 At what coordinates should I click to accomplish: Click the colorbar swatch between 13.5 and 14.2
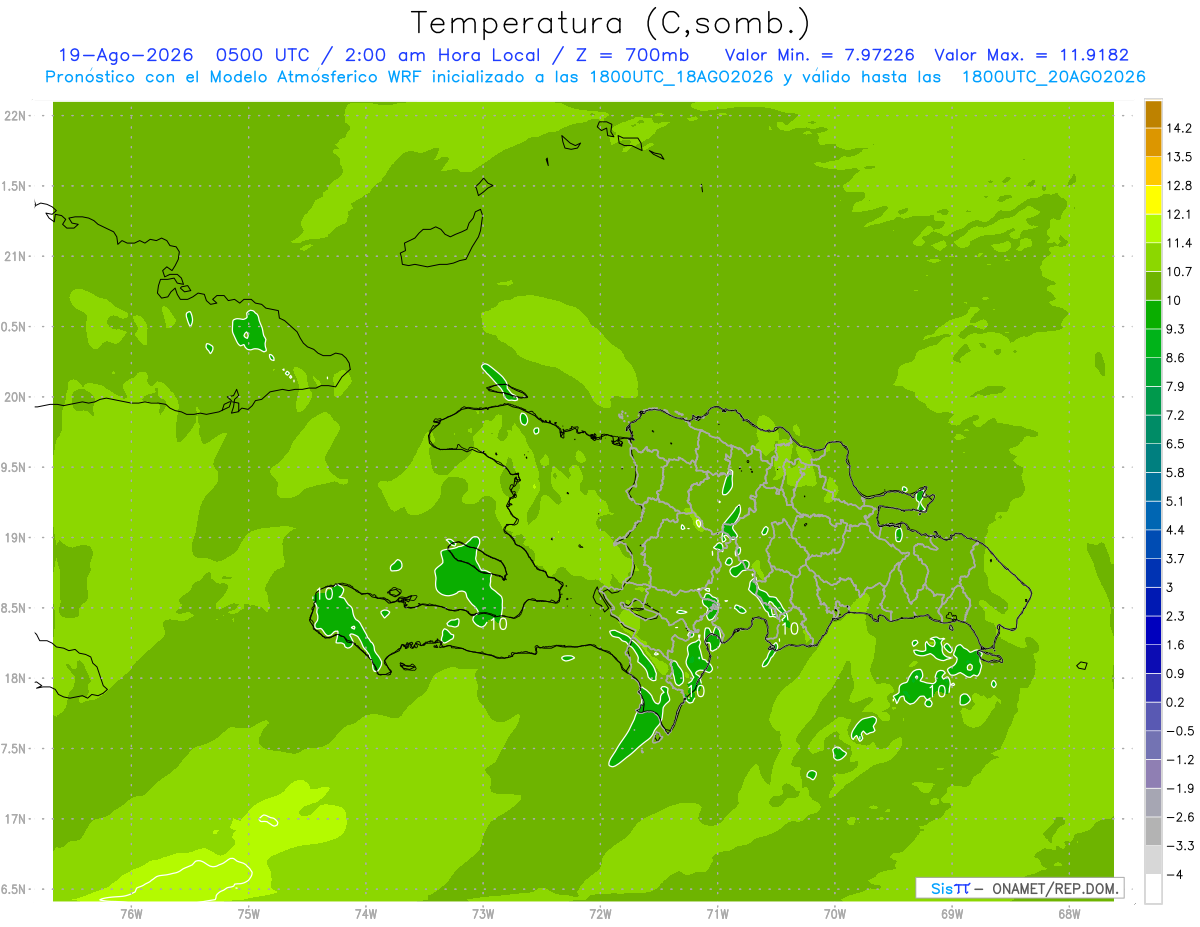click(1153, 142)
